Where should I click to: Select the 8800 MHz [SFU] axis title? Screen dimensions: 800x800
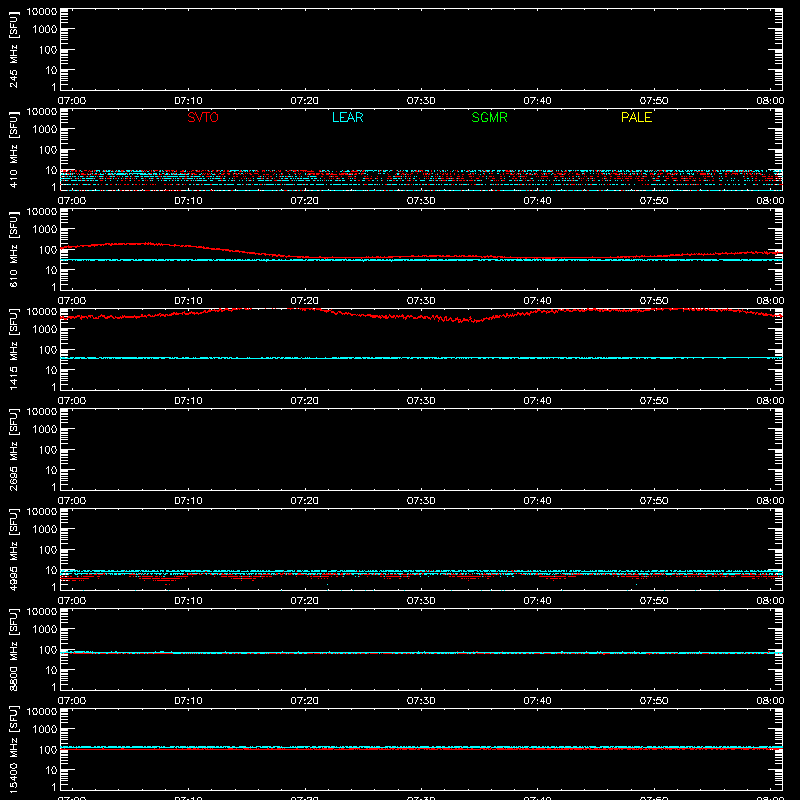13,650
